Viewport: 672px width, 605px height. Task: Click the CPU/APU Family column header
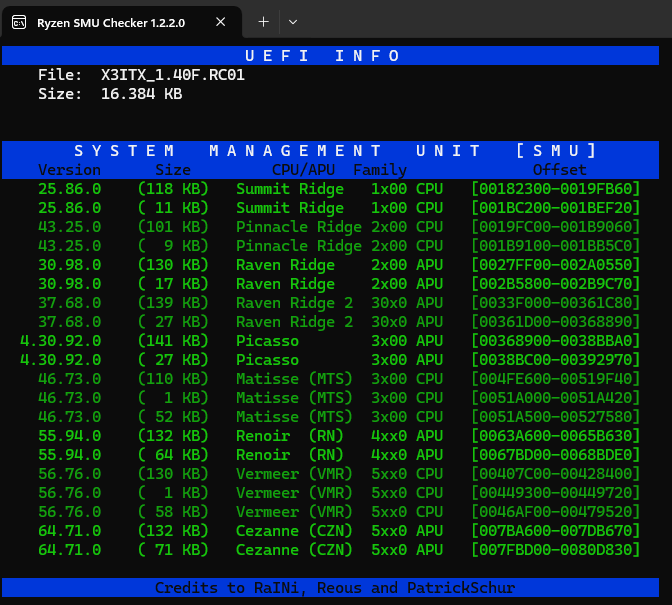click(x=339, y=170)
